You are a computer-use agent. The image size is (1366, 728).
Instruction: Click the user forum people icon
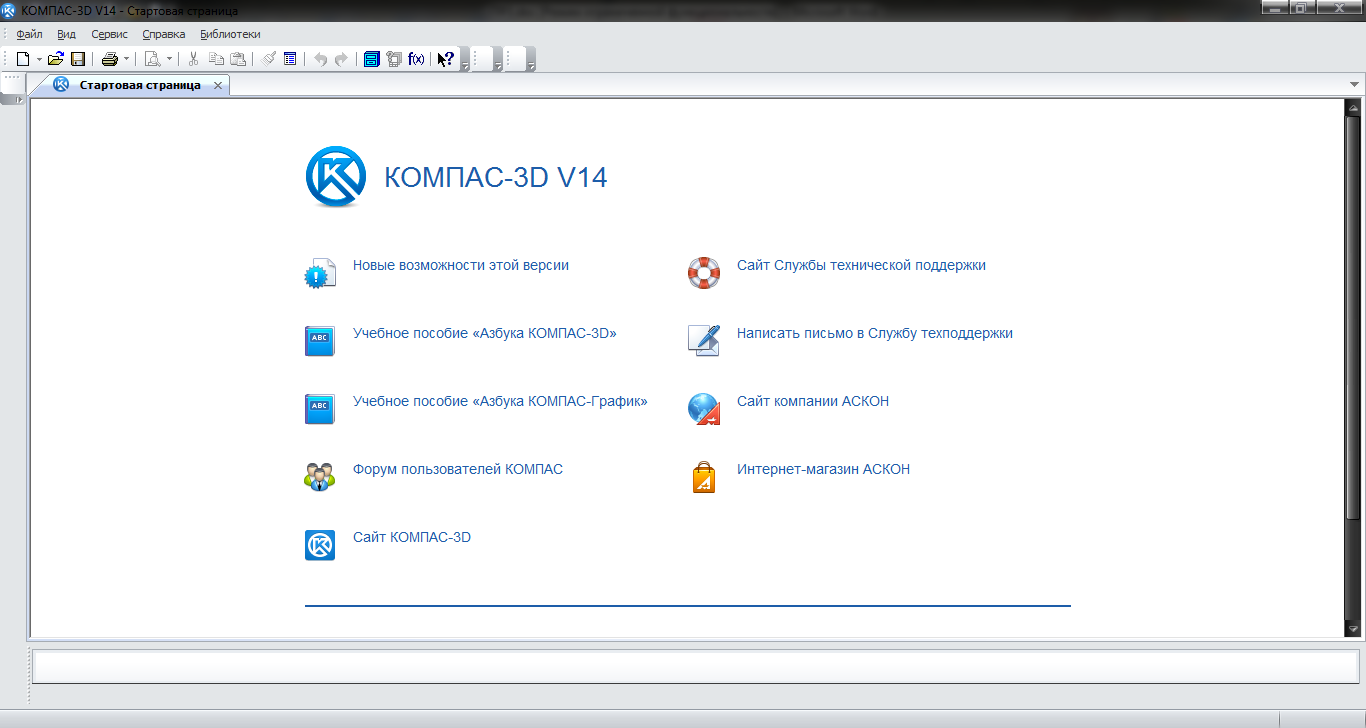[x=320, y=477]
